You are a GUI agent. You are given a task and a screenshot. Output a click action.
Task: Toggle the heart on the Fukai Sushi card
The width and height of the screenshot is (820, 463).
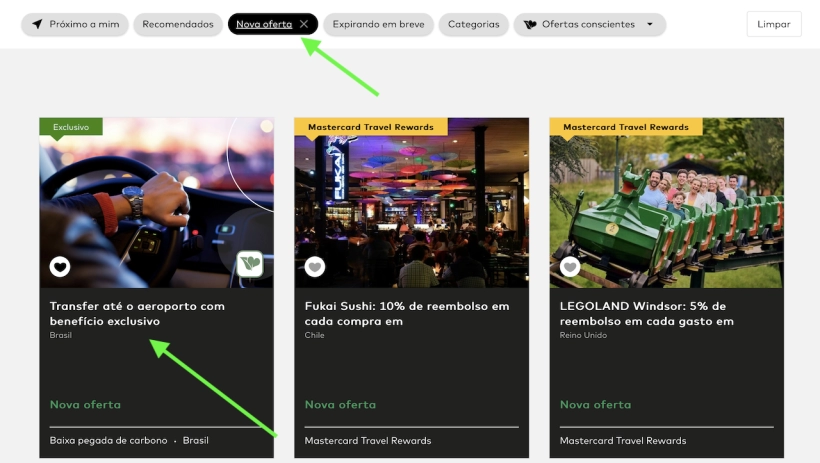[315, 266]
